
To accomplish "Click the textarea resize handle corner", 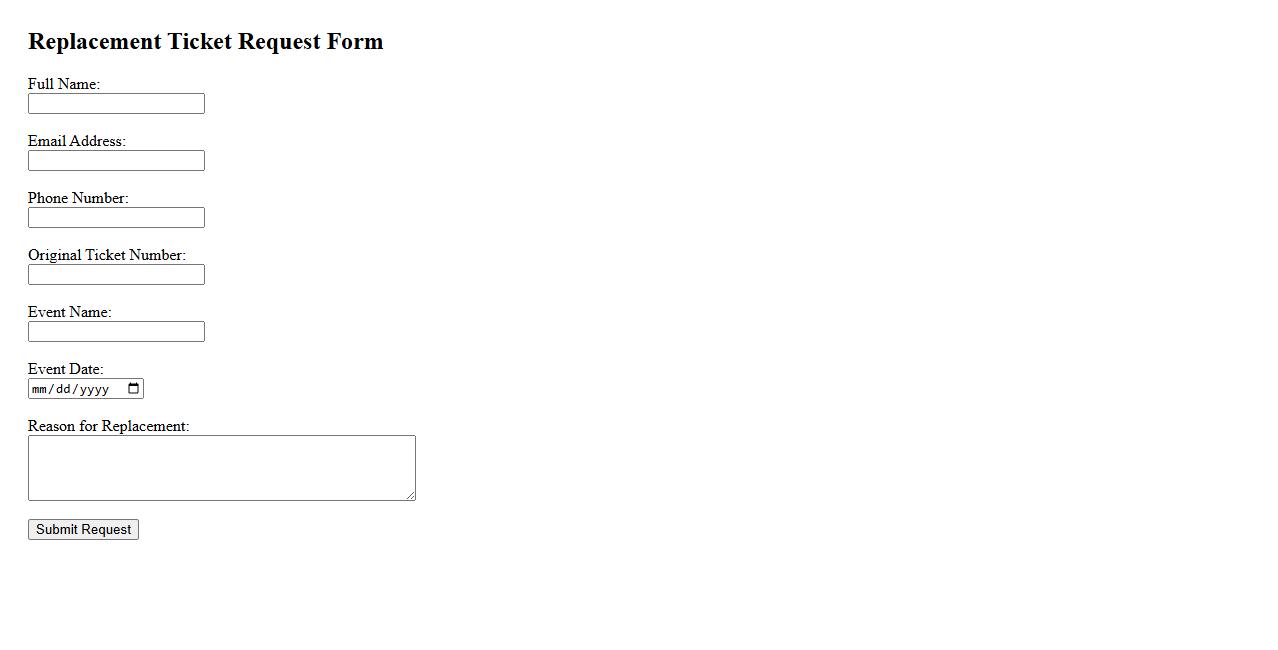I will click(410, 495).
